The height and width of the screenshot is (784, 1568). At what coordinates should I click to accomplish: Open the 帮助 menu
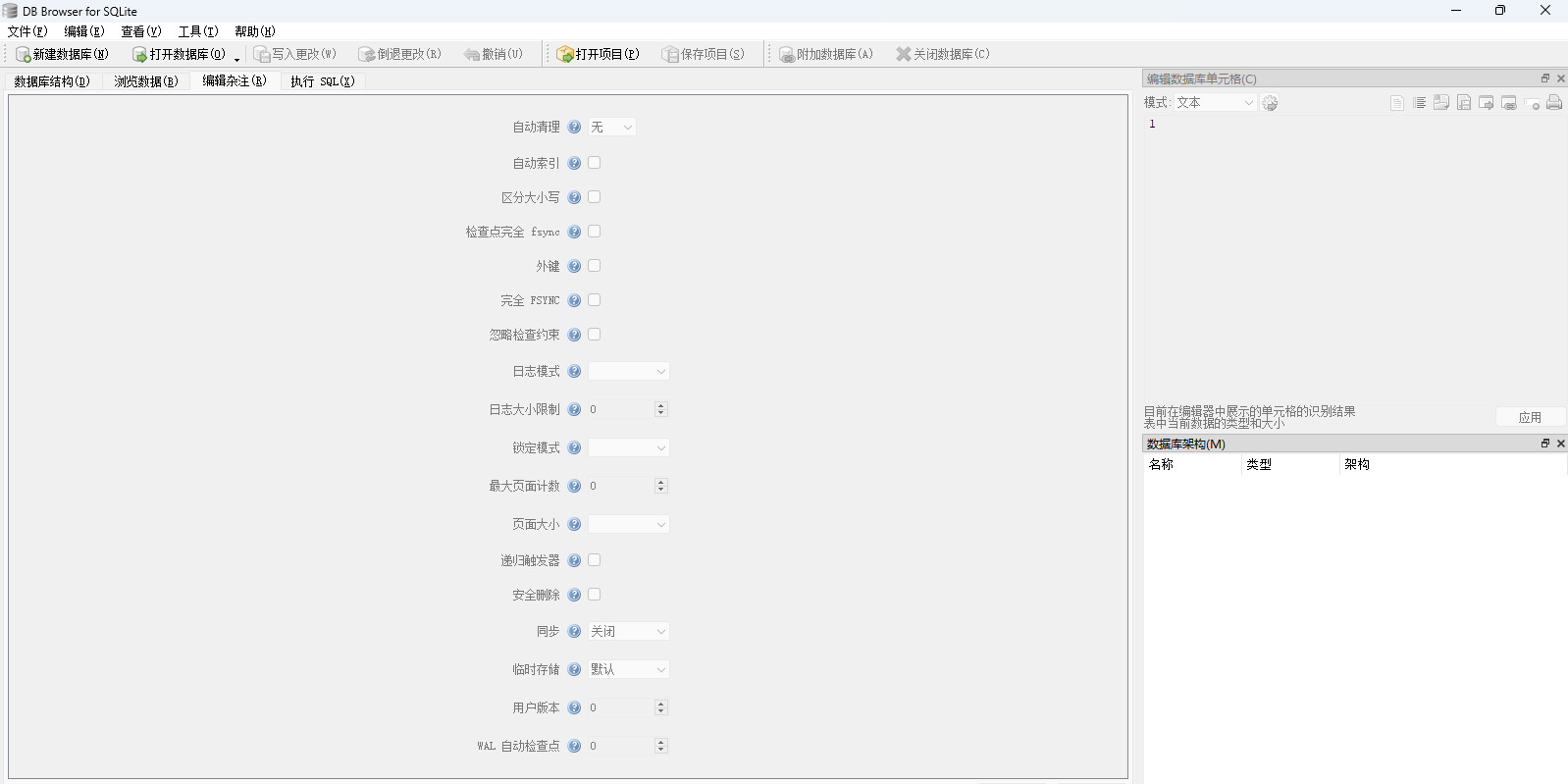click(x=255, y=31)
